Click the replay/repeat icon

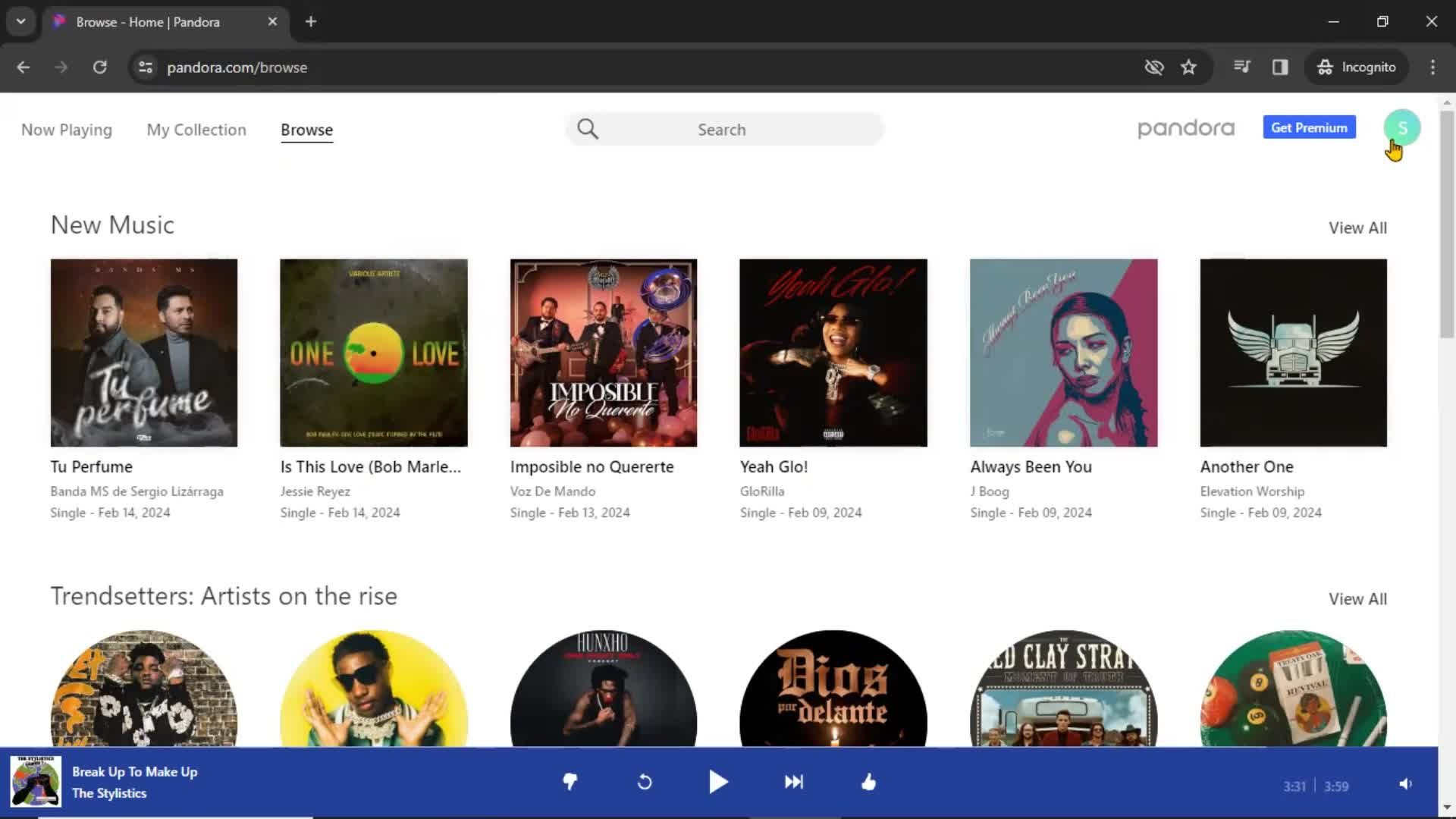[644, 781]
